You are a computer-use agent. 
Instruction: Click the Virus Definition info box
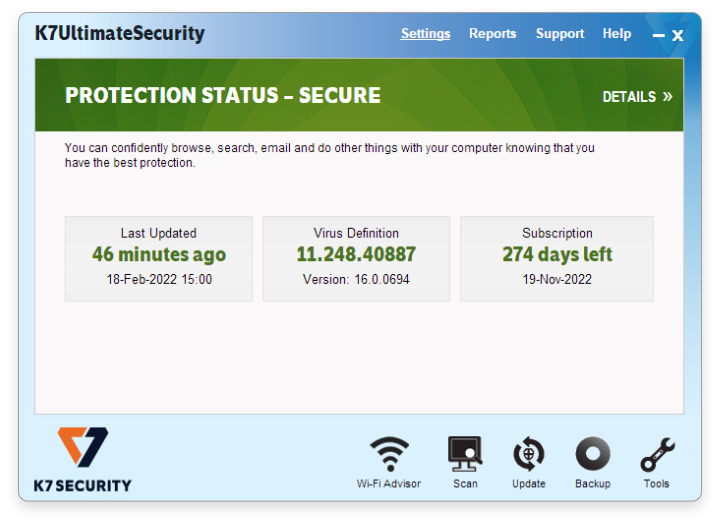[x=356, y=259]
